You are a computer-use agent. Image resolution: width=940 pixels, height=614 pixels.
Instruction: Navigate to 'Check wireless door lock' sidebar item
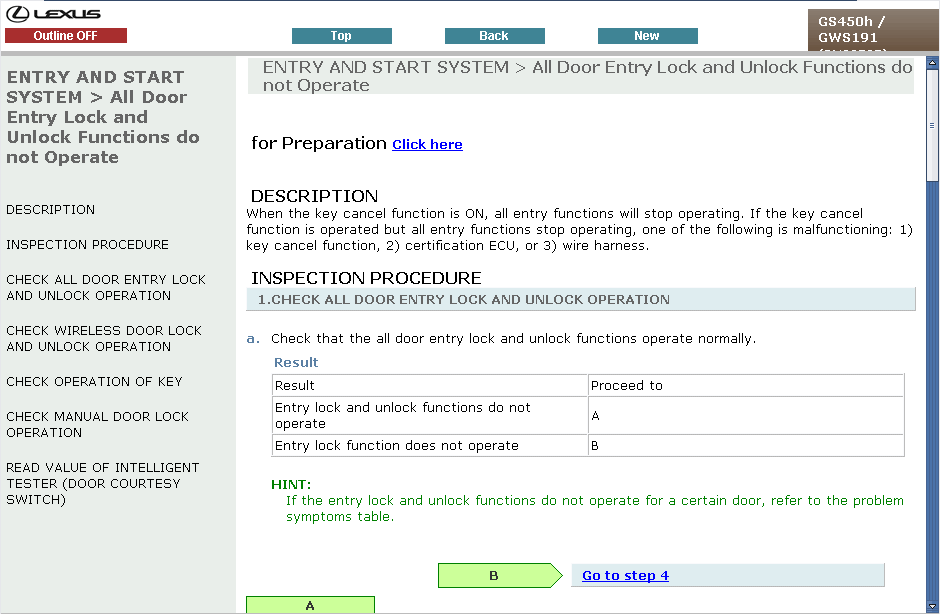point(103,339)
